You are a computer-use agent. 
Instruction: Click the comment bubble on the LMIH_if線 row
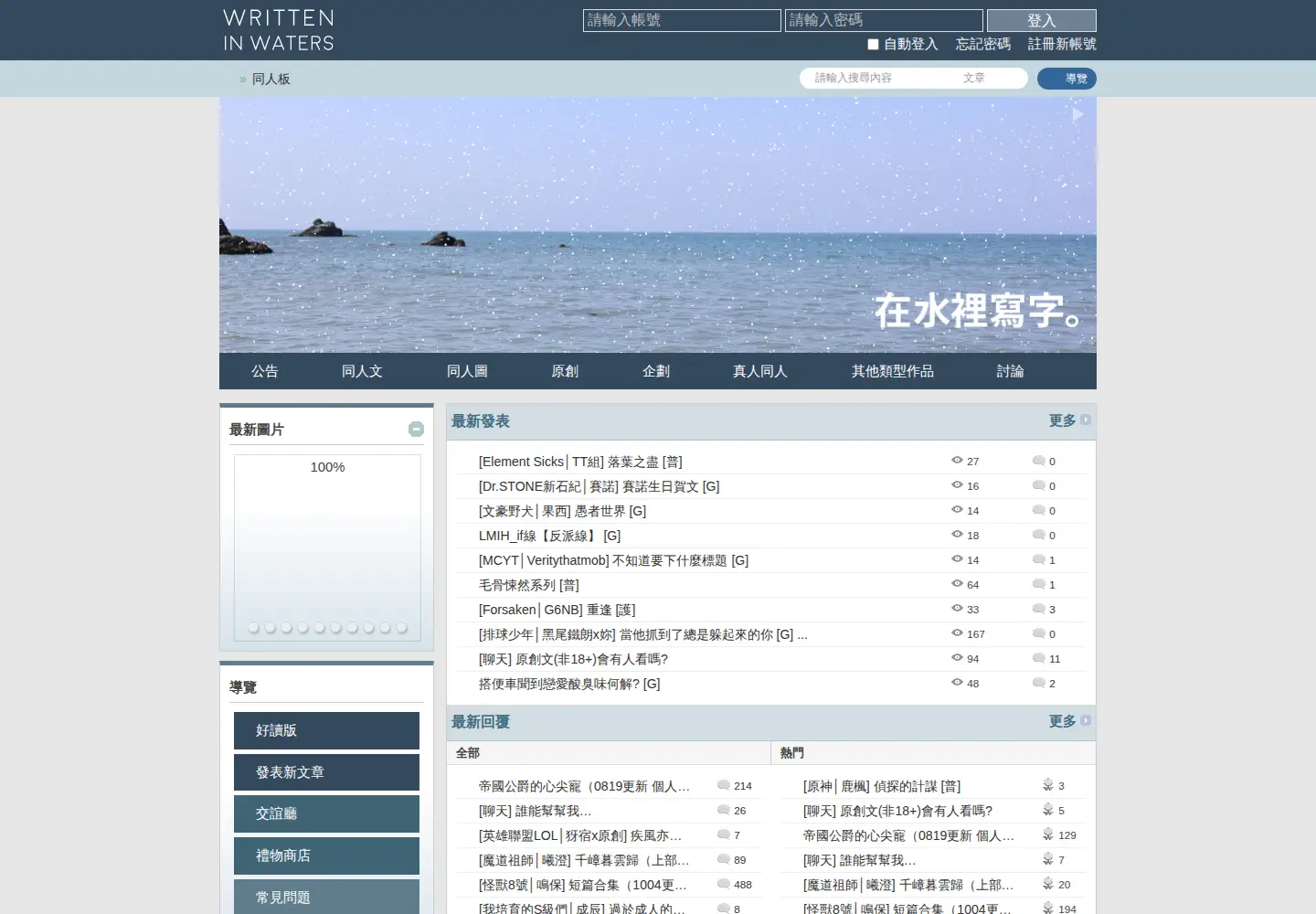pyautogui.click(x=1038, y=535)
